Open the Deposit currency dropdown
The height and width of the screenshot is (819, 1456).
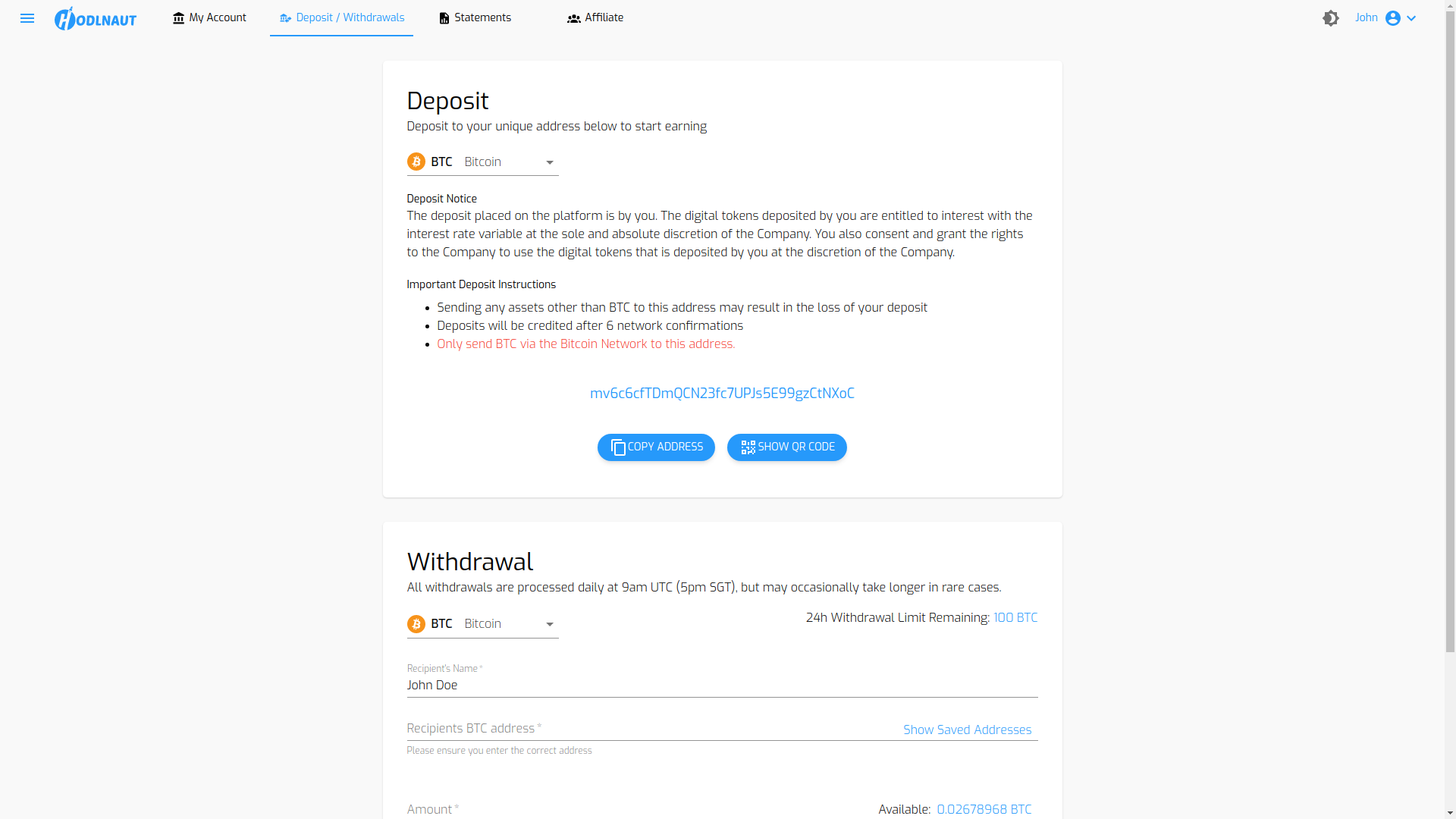click(482, 162)
